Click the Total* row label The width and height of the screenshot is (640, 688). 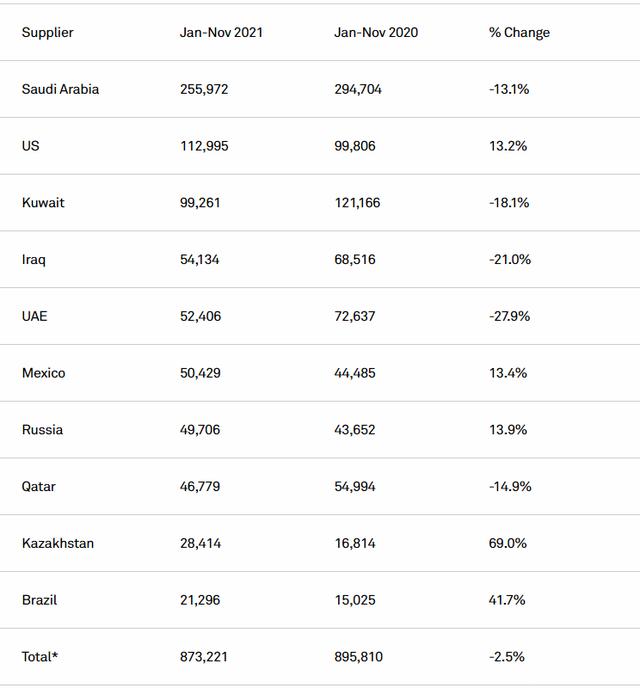40,657
